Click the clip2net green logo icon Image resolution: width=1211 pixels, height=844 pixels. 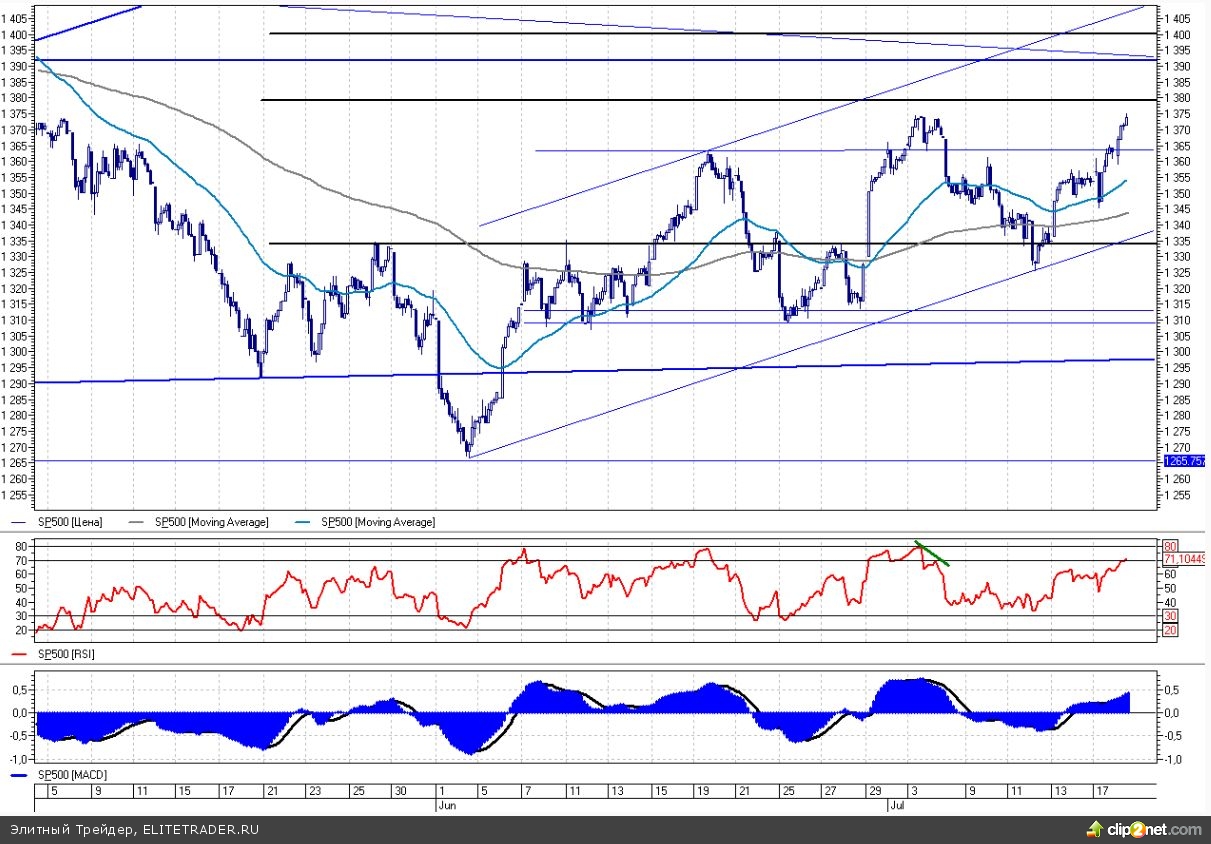1097,829
